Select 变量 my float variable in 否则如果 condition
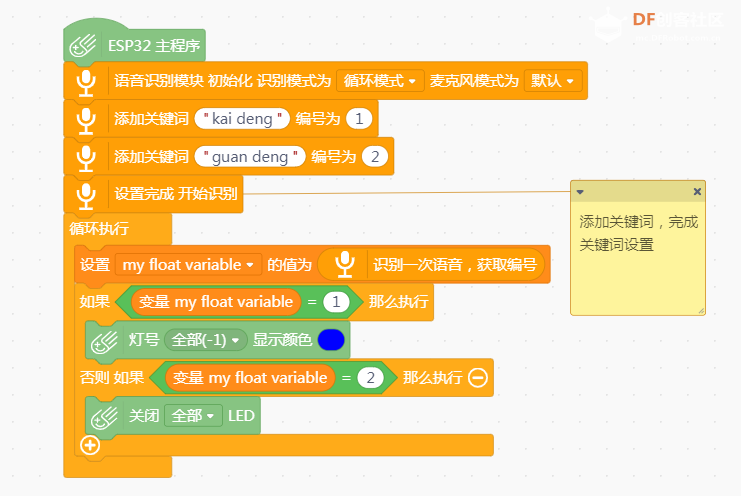Viewport: 741px width, 496px height. point(250,378)
